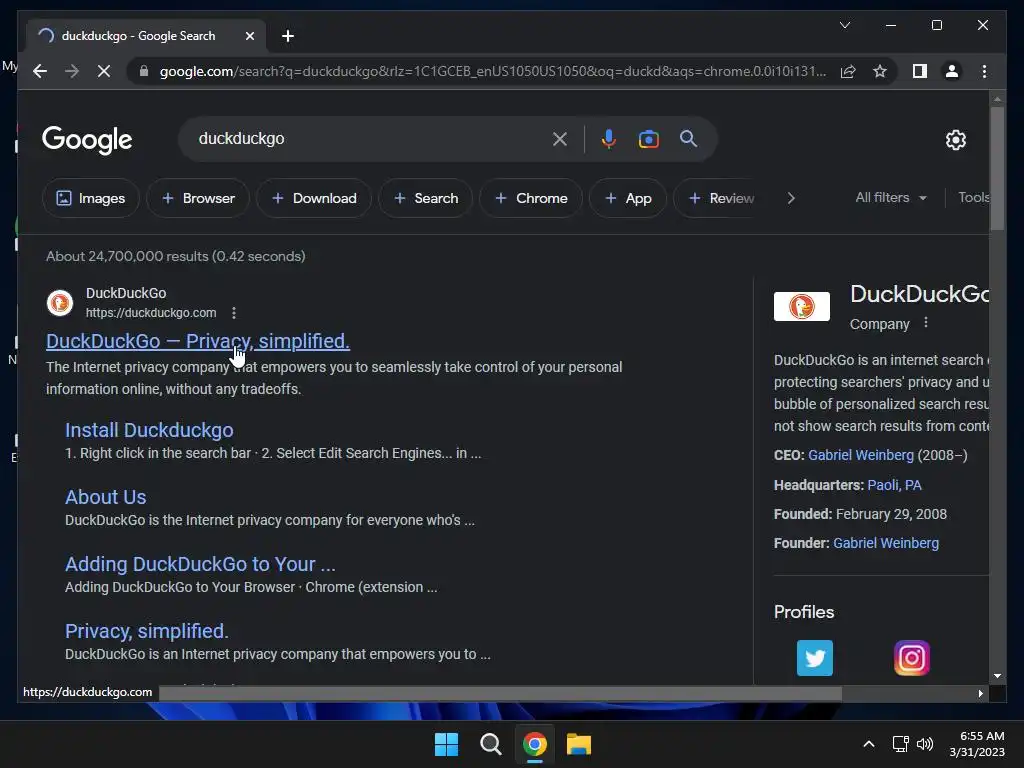Open the Instagram profile icon
The width and height of the screenshot is (1024, 768).
point(912,658)
